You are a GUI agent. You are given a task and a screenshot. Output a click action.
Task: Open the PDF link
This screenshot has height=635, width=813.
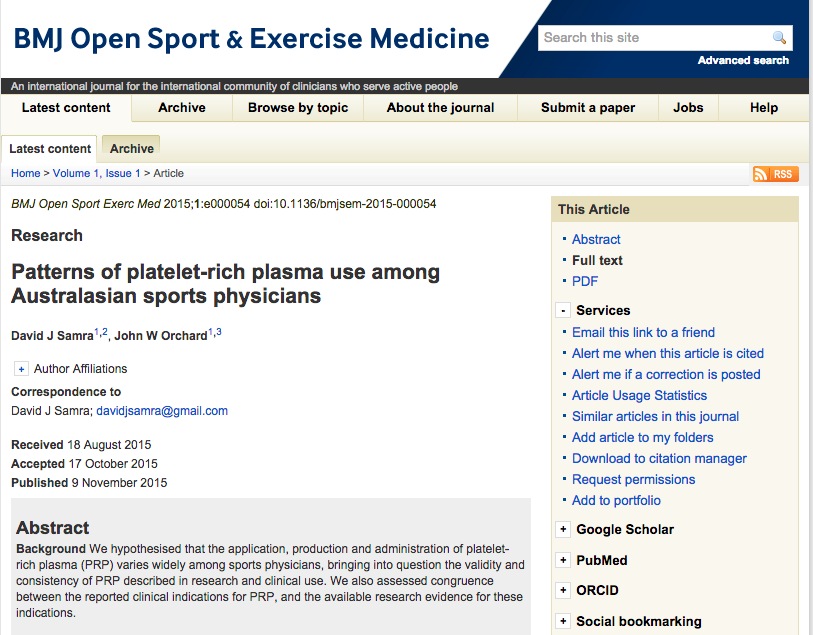click(x=585, y=281)
